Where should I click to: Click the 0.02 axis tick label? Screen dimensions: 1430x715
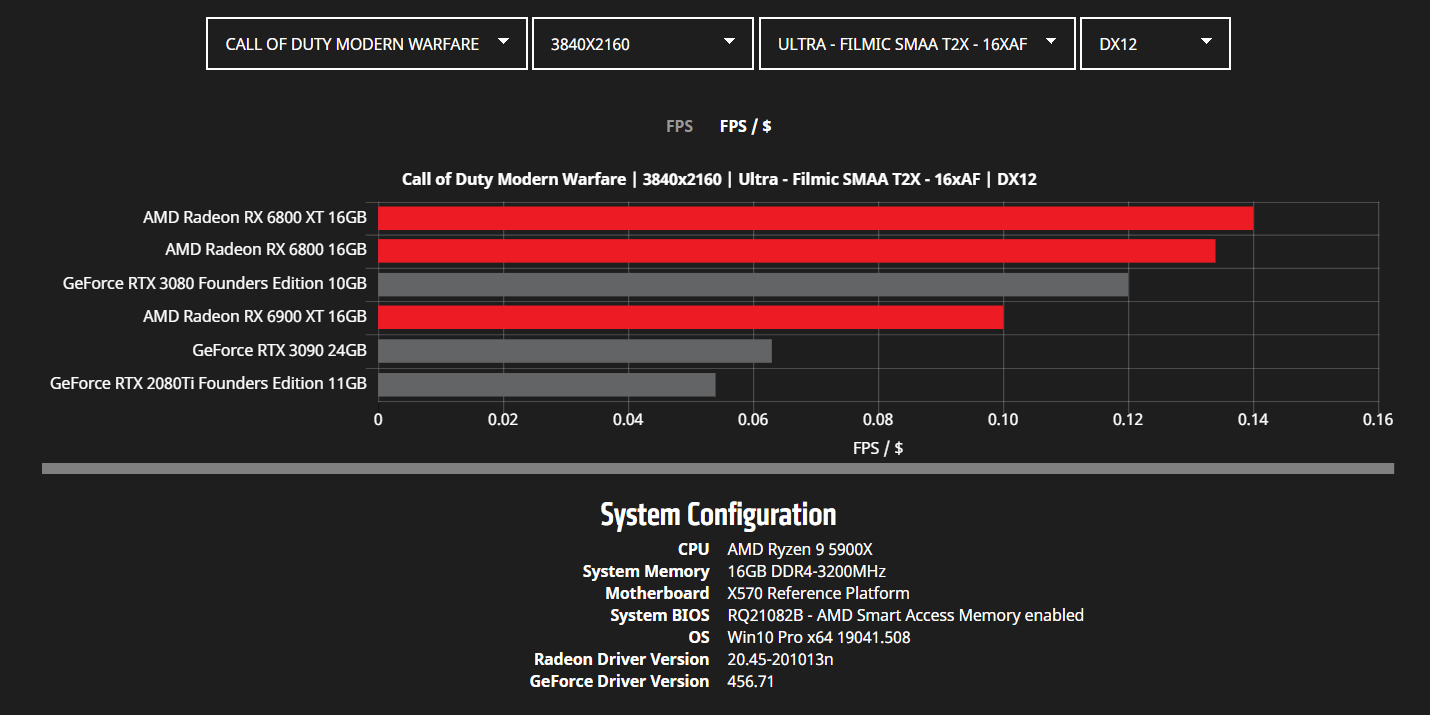coord(503,420)
